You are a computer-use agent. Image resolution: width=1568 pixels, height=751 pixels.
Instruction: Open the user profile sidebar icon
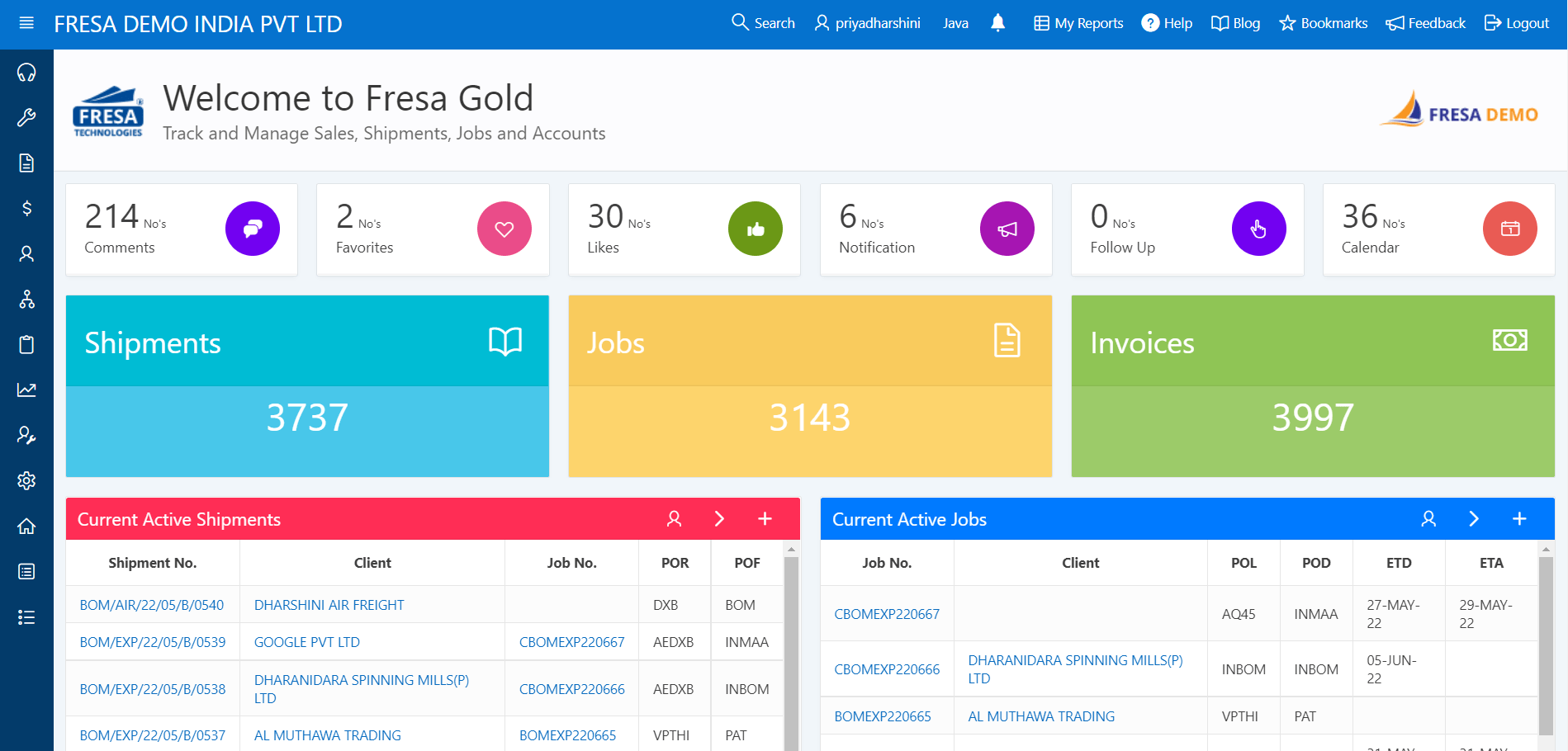[26, 253]
